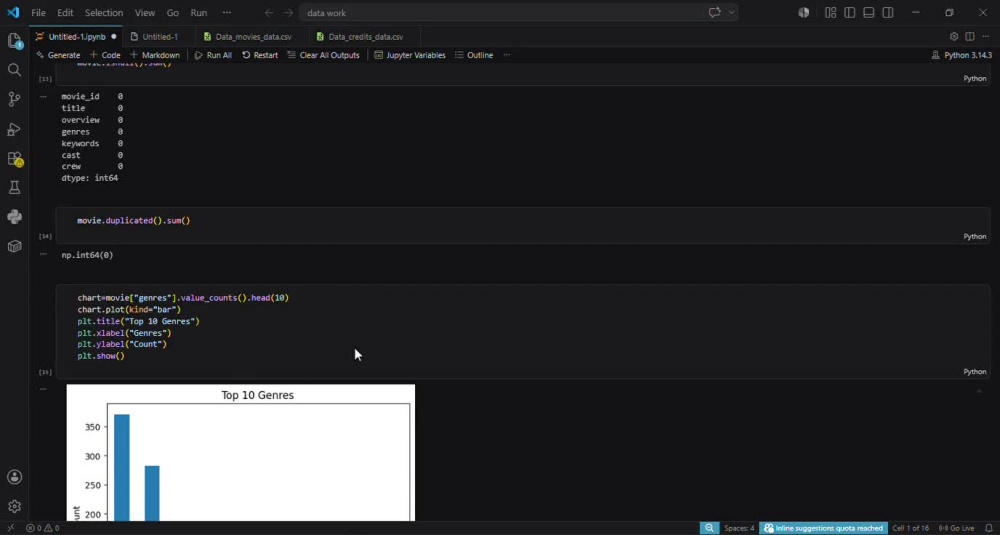
Task: Click the Copilot status icon in title bar
Action: coord(804,13)
